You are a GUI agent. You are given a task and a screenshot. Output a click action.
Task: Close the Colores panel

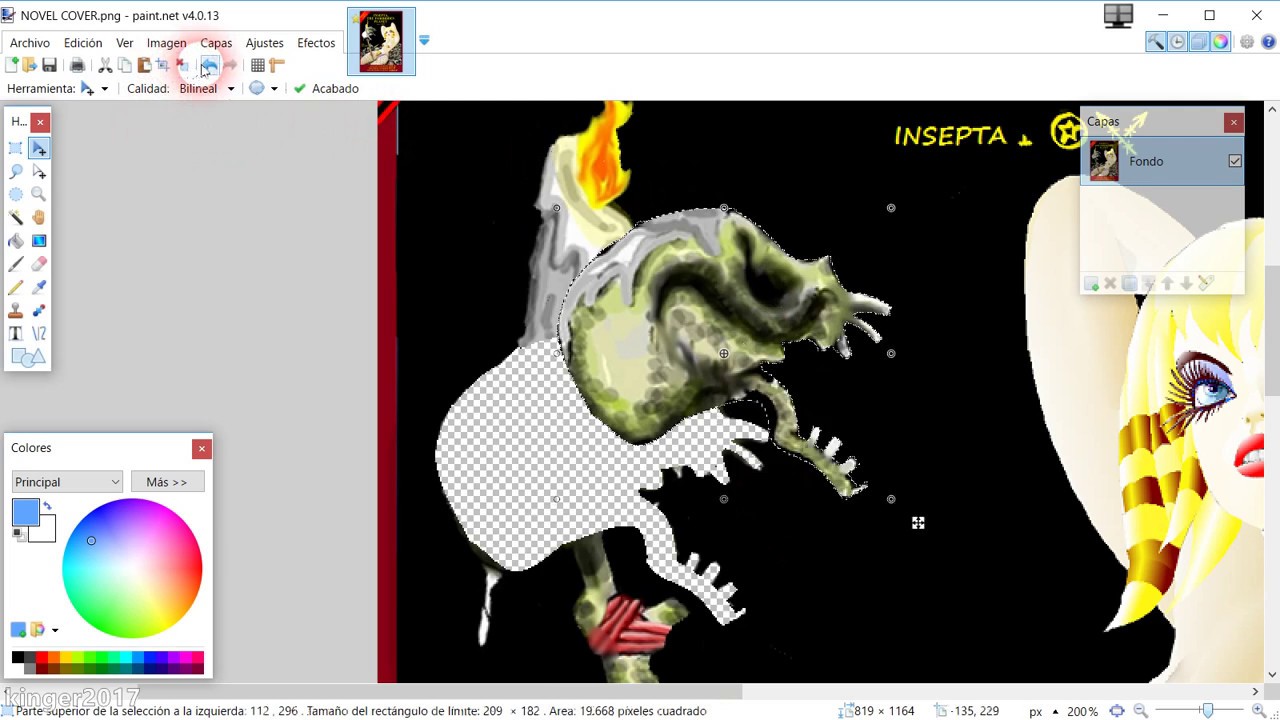(202, 448)
